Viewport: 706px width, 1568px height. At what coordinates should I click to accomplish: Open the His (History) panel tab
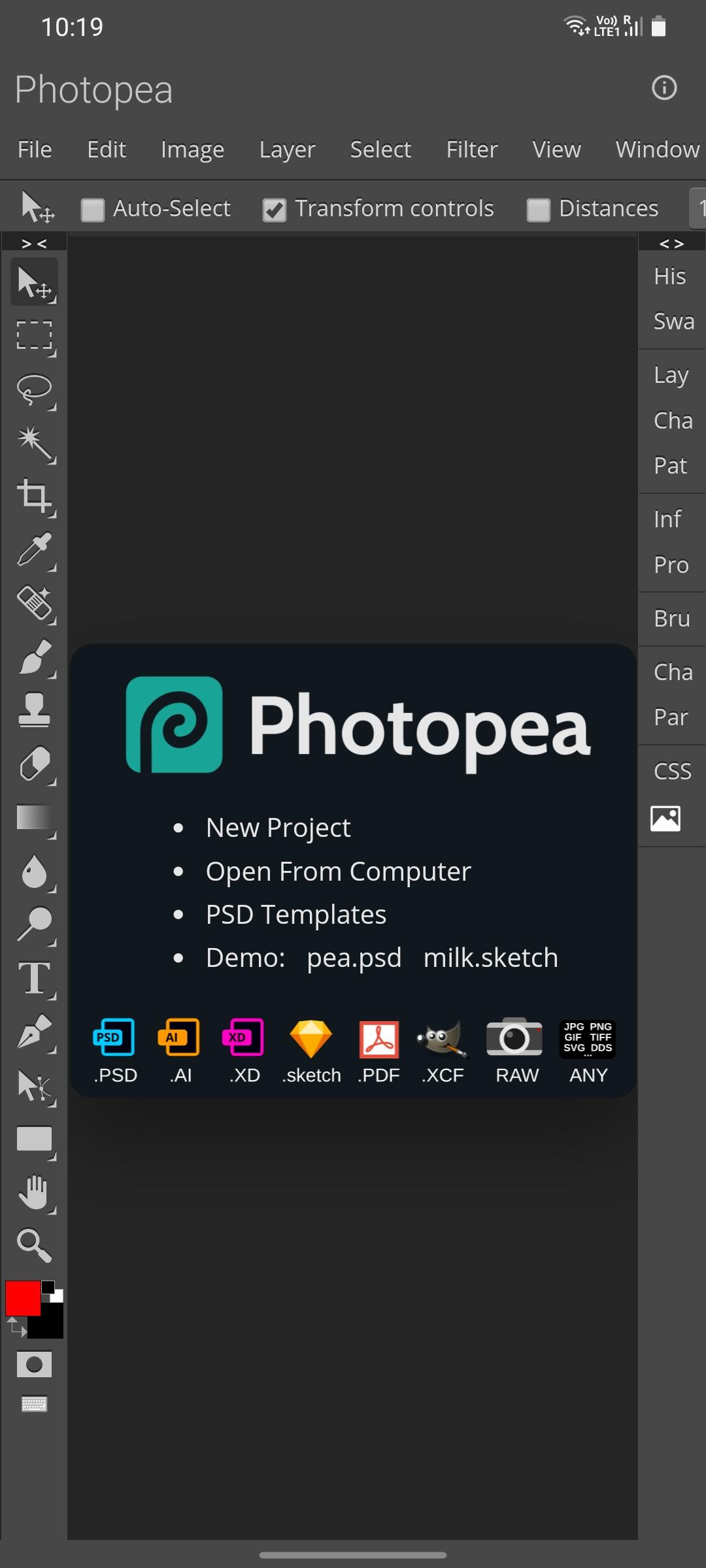(x=670, y=276)
